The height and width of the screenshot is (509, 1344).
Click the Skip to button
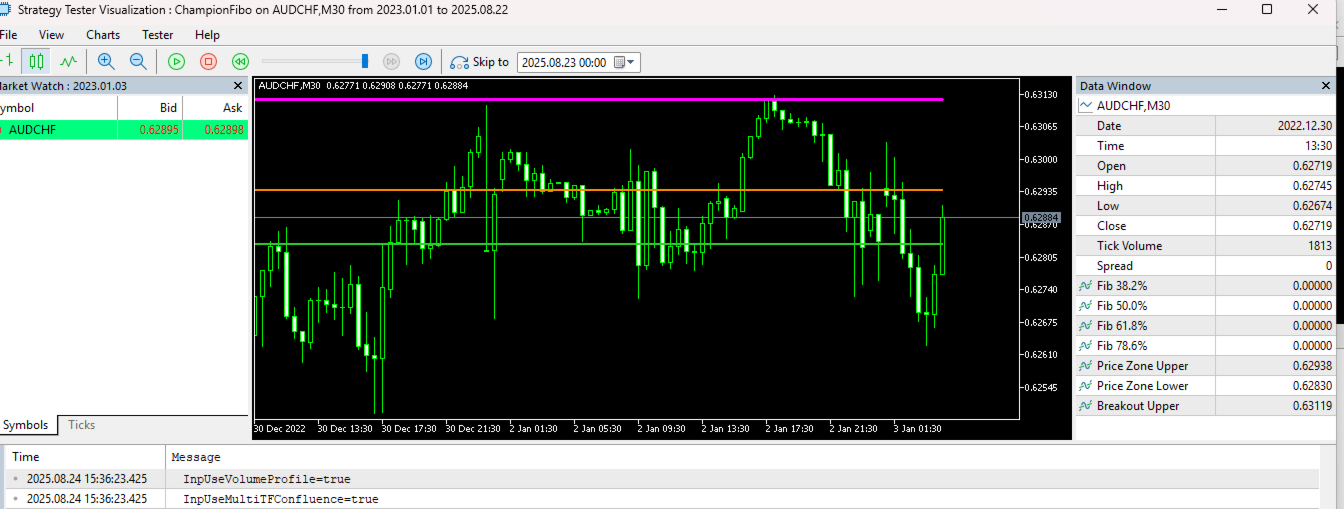(480, 62)
